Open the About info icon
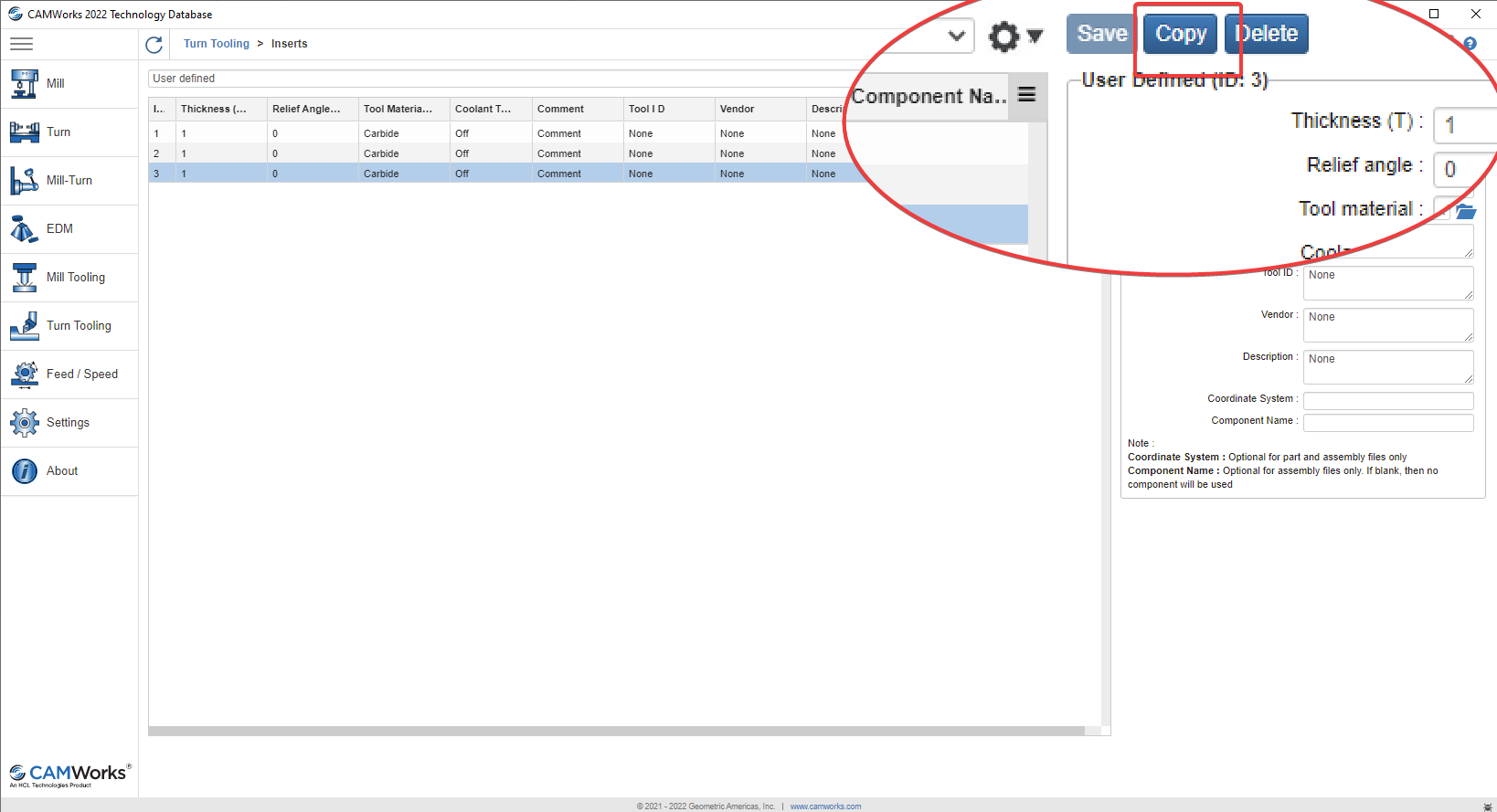 25,471
